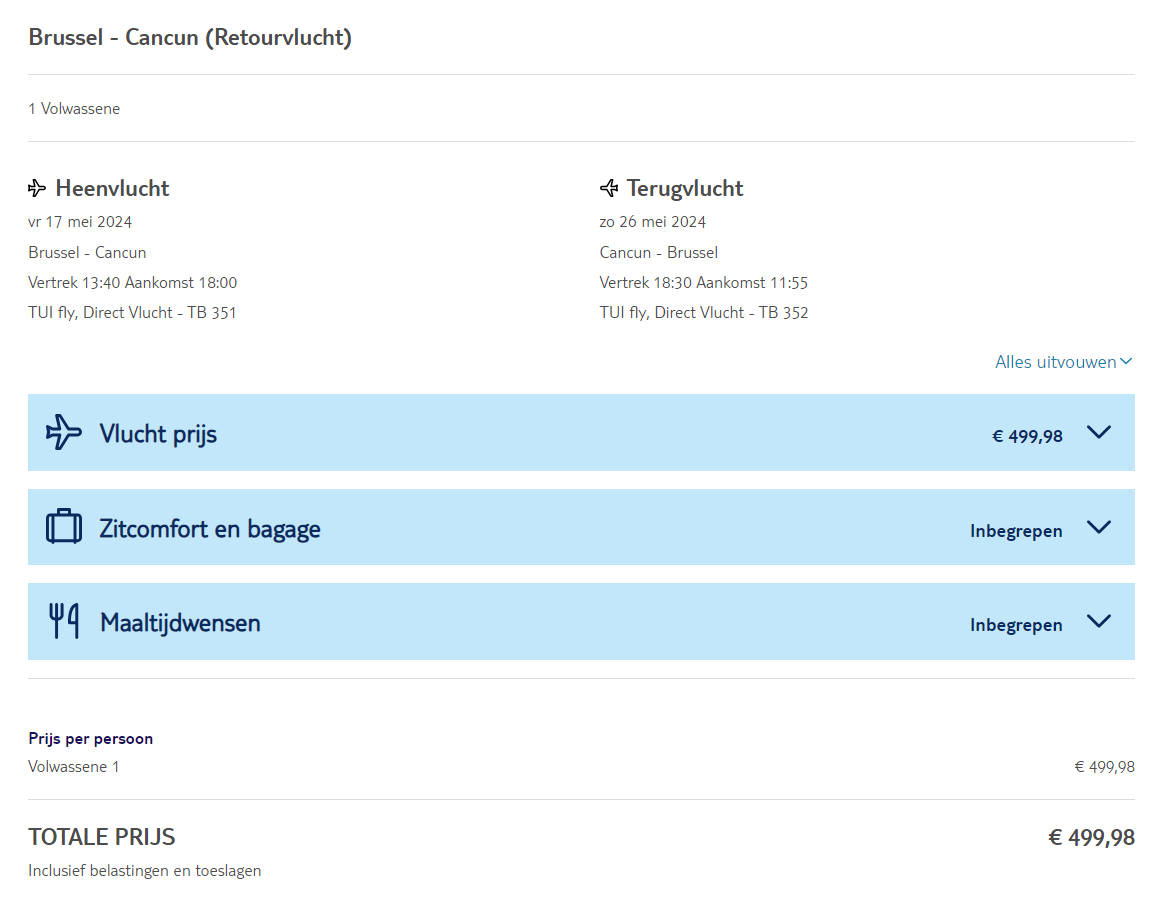
Task: Click Inbegrepen in the Zitcomfort en bagage row
Action: (x=1016, y=531)
